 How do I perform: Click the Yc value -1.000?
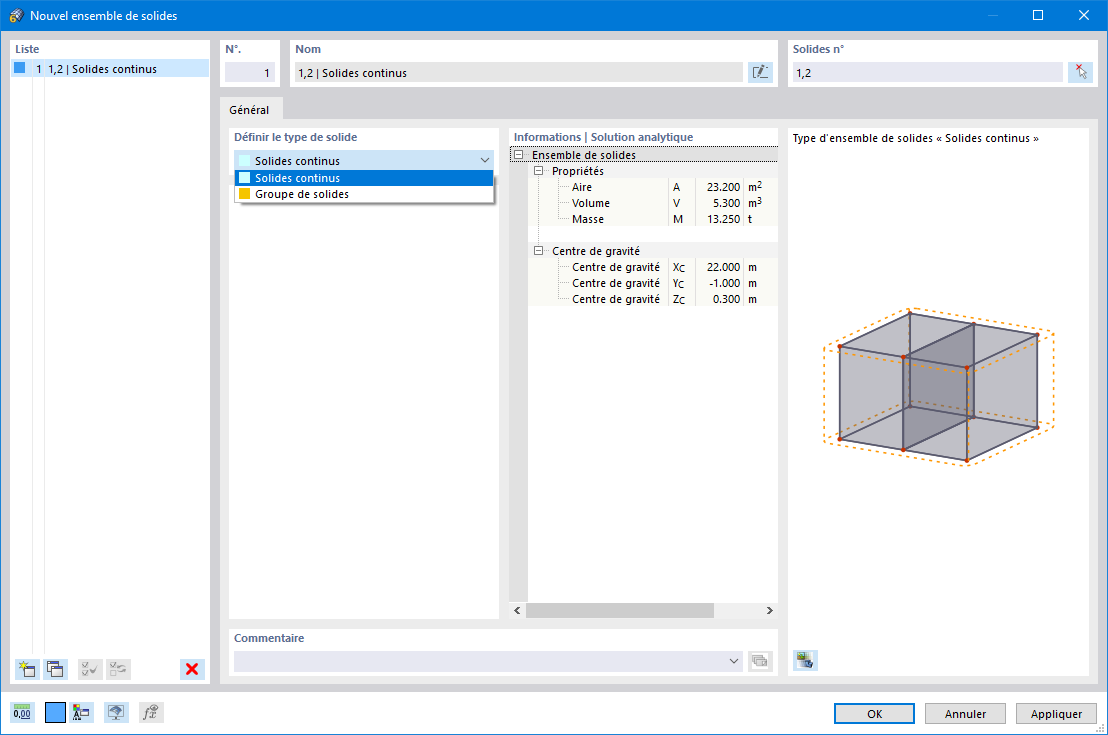pos(724,283)
